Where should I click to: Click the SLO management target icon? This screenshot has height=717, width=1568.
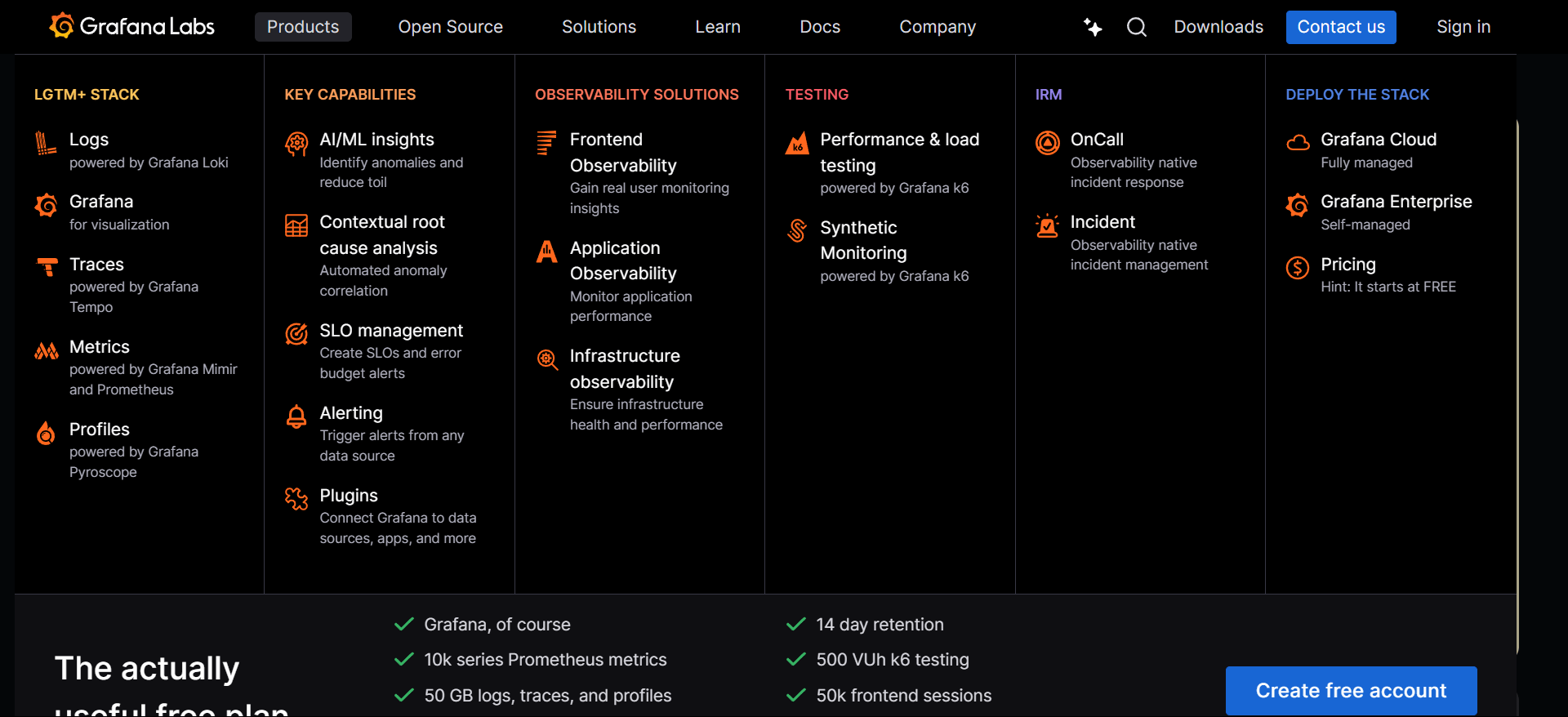[x=296, y=334]
